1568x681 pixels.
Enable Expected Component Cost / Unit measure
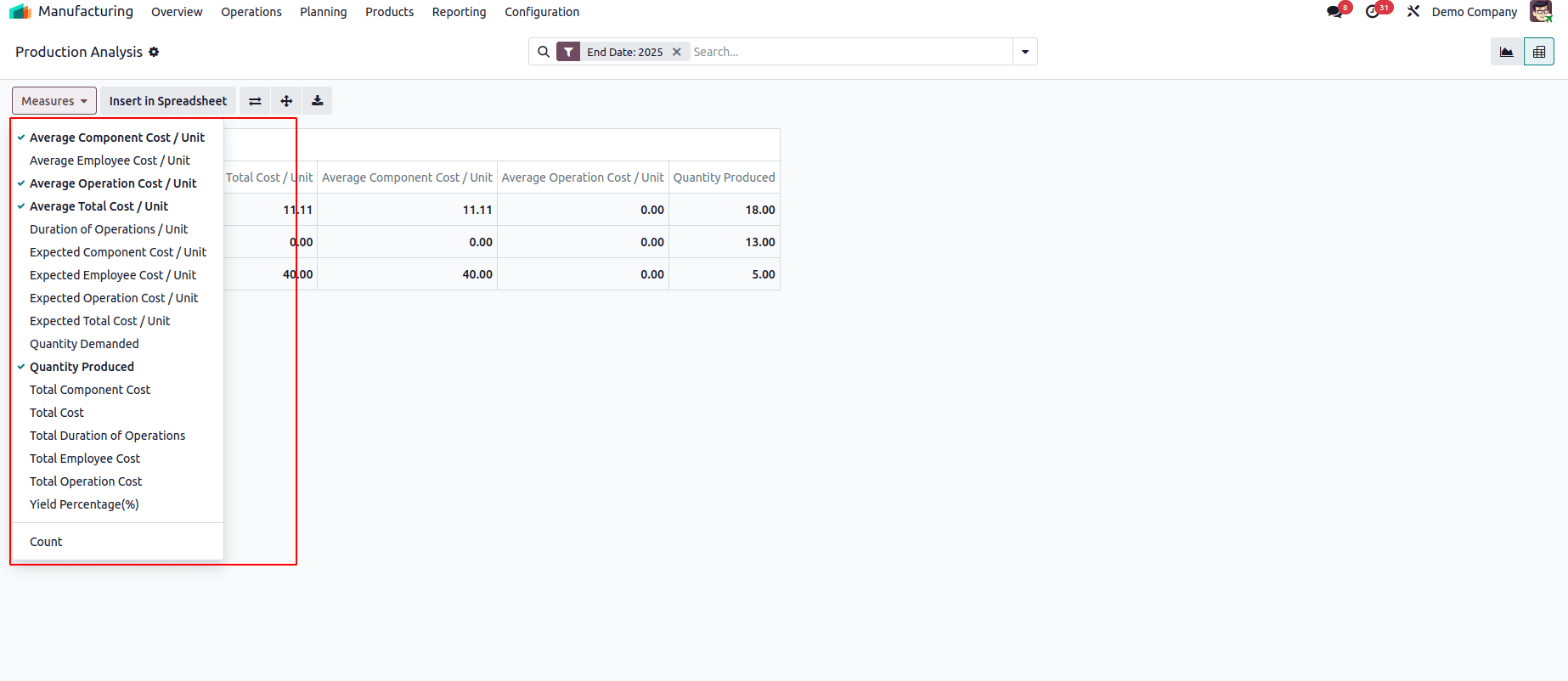[117, 252]
